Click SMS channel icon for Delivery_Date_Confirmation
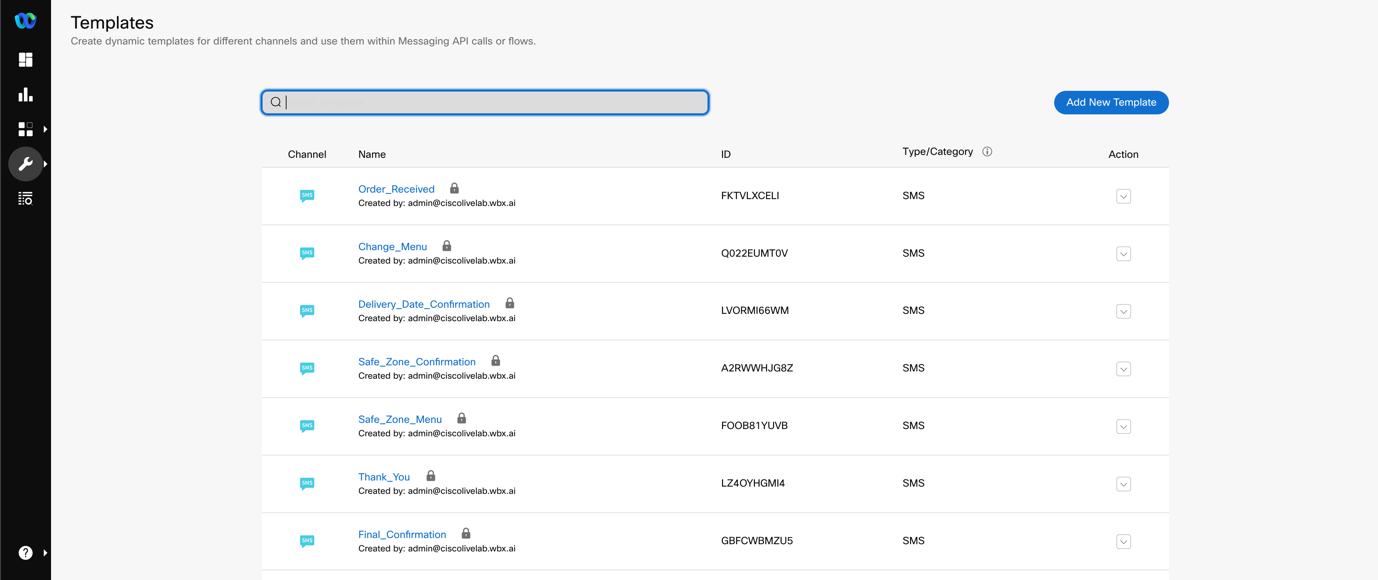The height and width of the screenshot is (580, 1378). tap(307, 311)
